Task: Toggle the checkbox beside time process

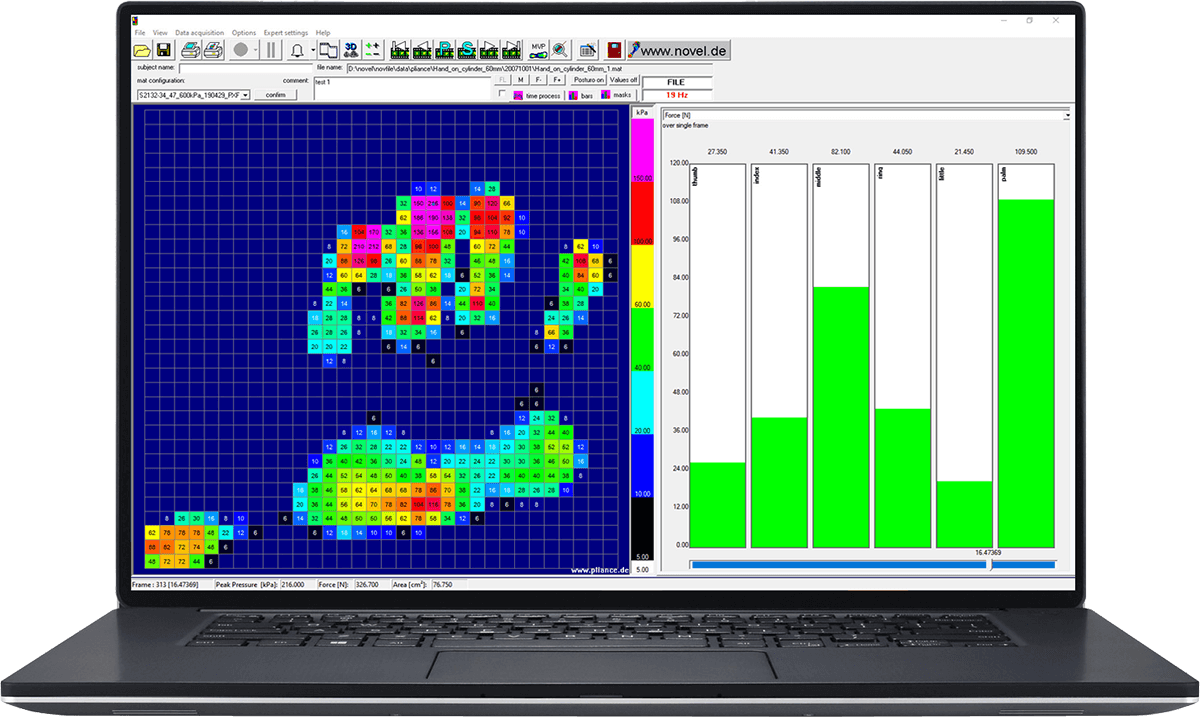Action: (x=503, y=94)
